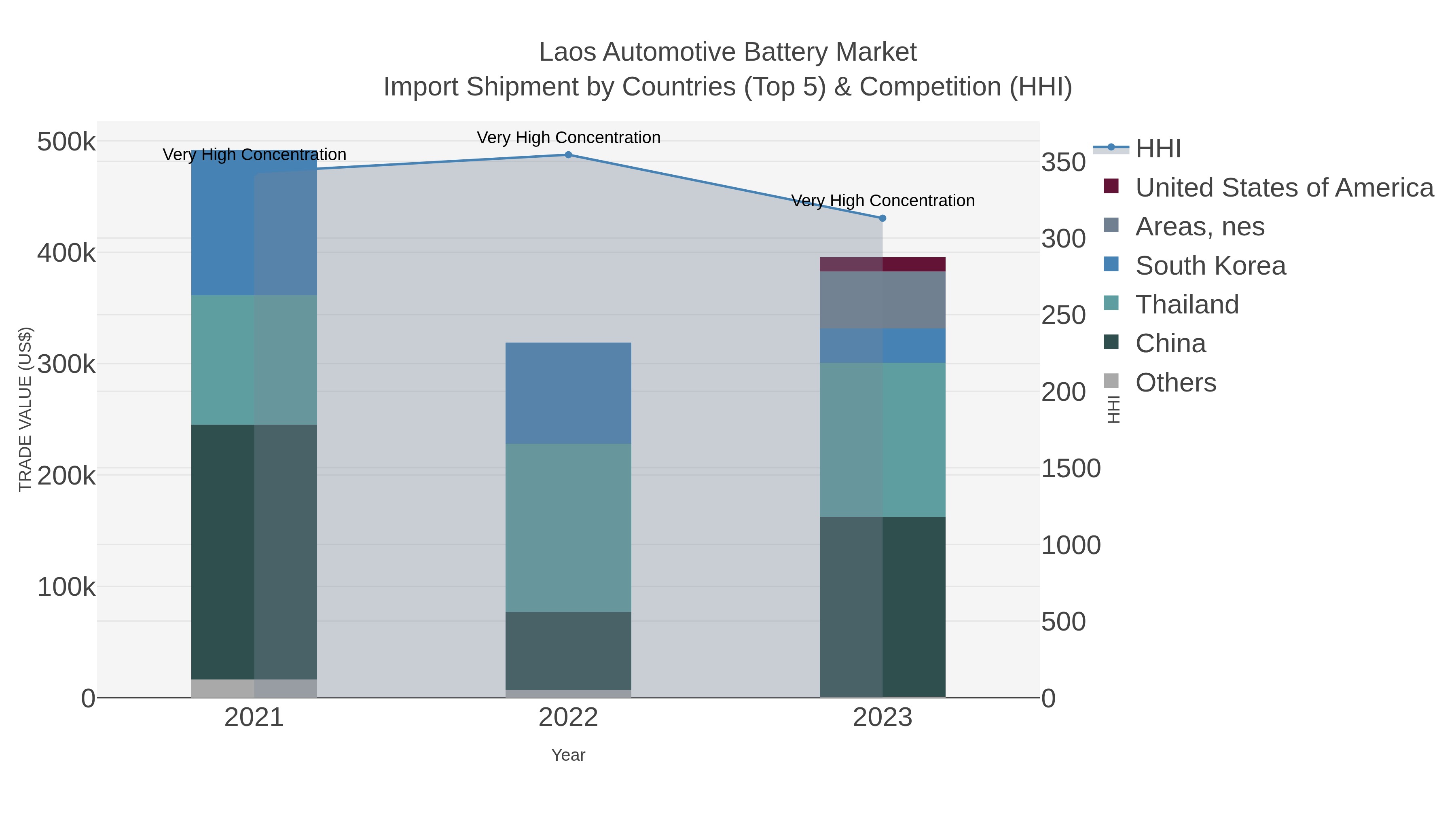Click the 2021 Thailand bar segment
This screenshot has height=819, width=1456.
[254, 360]
